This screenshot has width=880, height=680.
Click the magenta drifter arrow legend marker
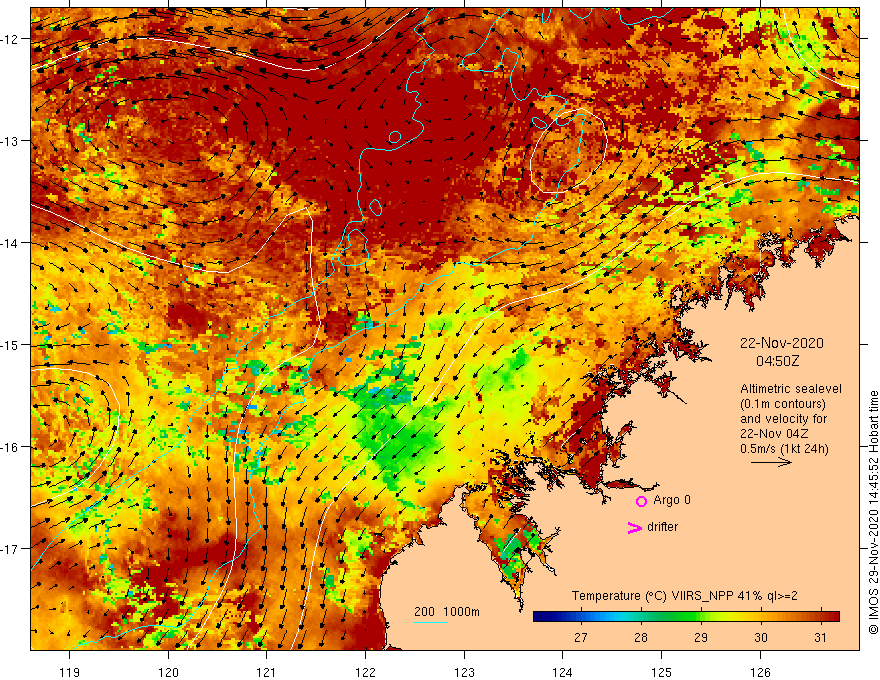634,527
